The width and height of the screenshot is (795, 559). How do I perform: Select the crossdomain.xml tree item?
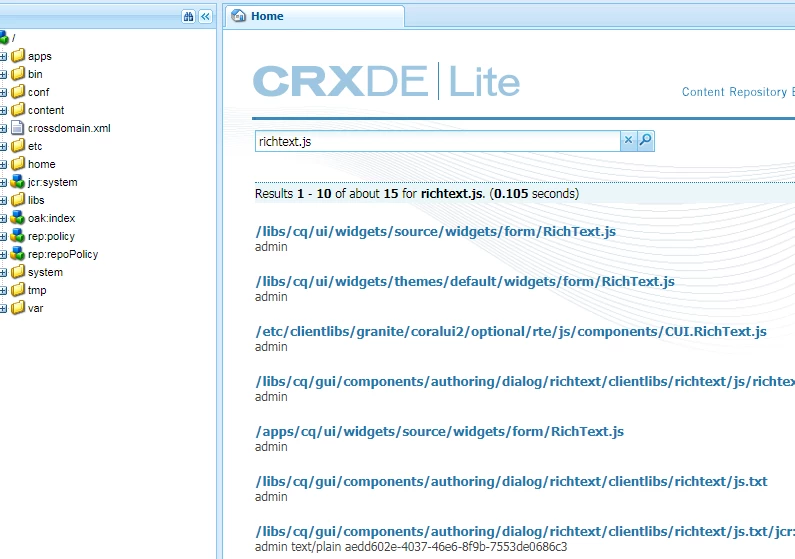point(69,128)
